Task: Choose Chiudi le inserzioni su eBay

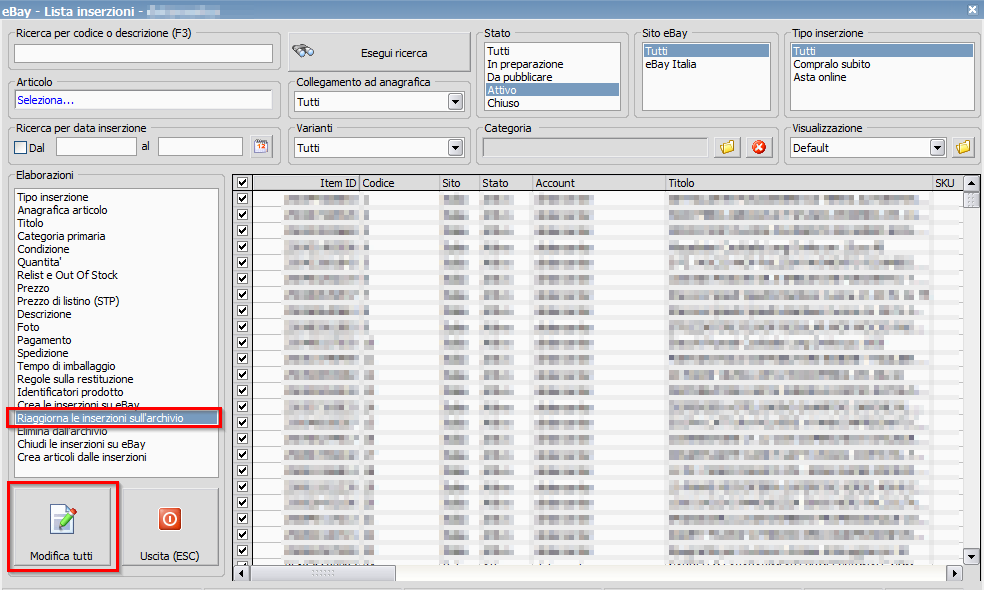Action: (81, 444)
